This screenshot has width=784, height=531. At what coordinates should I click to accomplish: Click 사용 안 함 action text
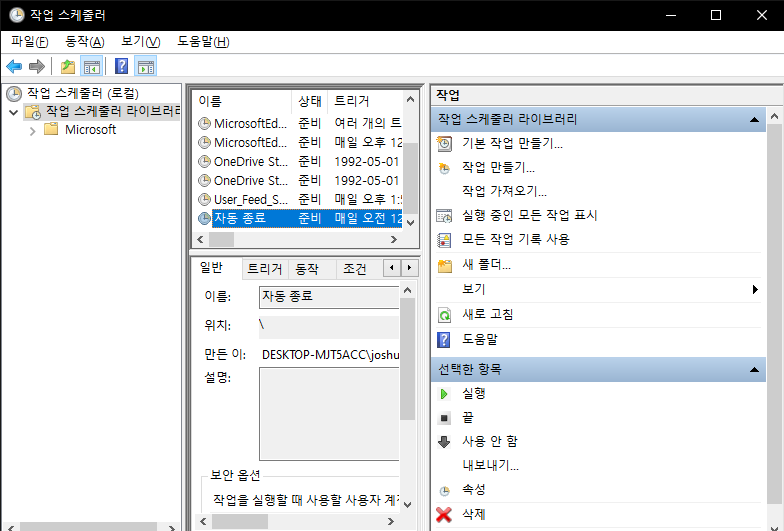click(x=490, y=442)
